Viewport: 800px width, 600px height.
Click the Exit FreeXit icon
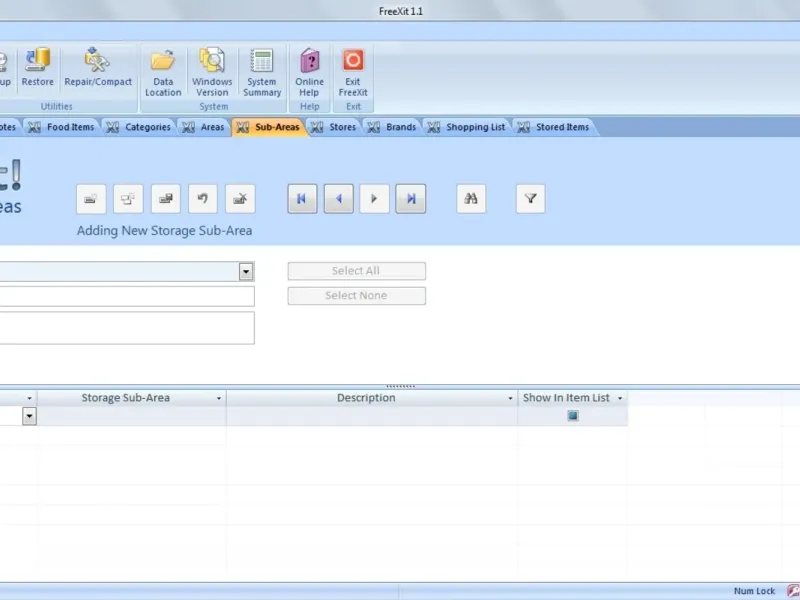pyautogui.click(x=353, y=60)
